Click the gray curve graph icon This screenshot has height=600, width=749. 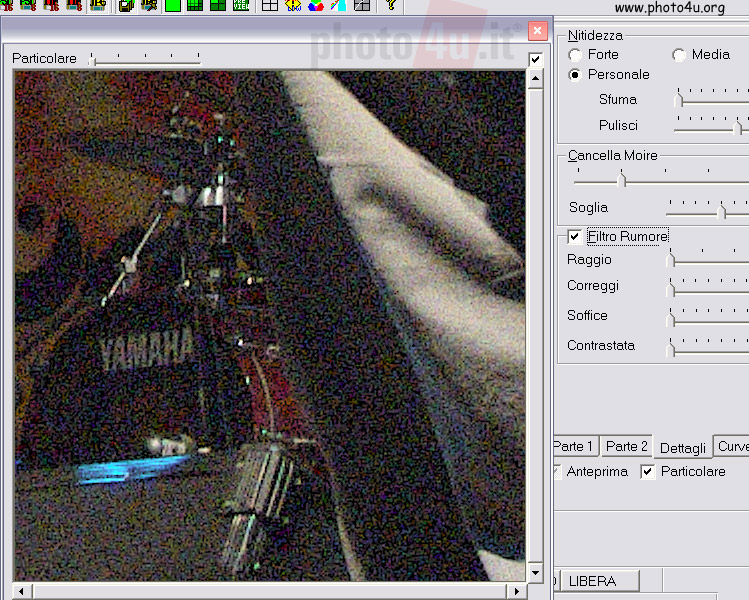pyautogui.click(x=362, y=5)
